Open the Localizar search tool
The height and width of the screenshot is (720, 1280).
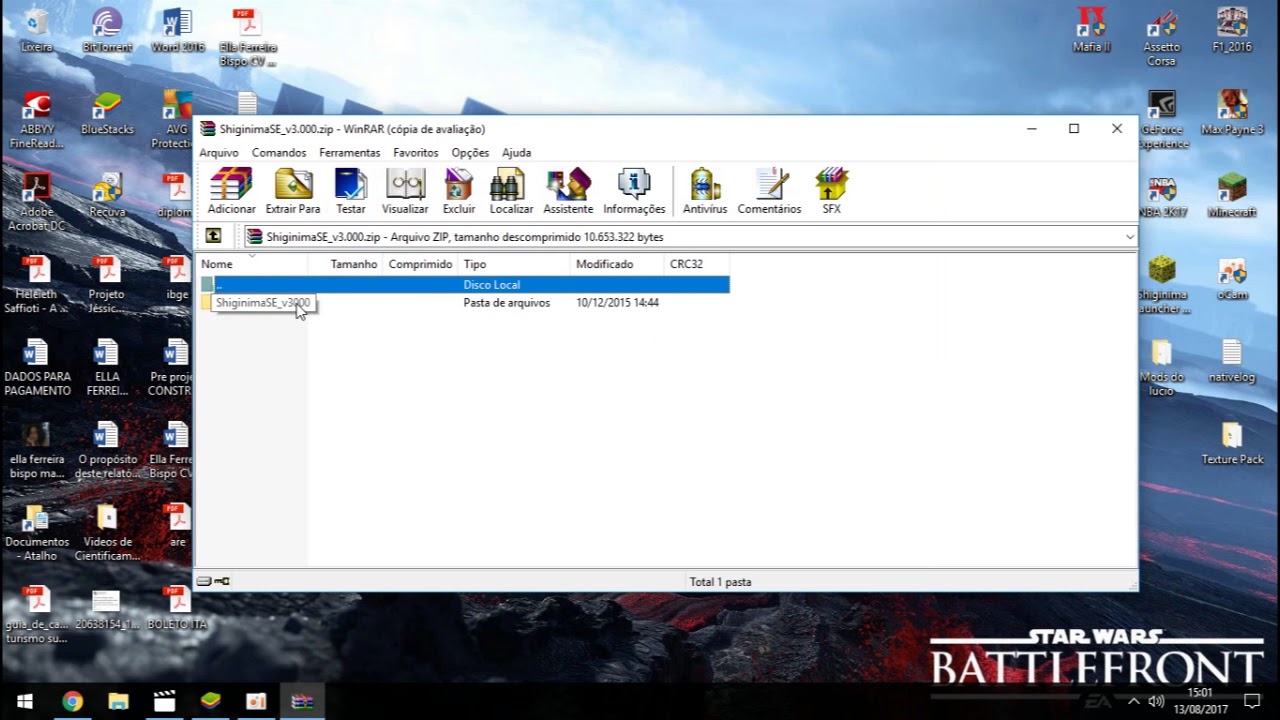511,191
